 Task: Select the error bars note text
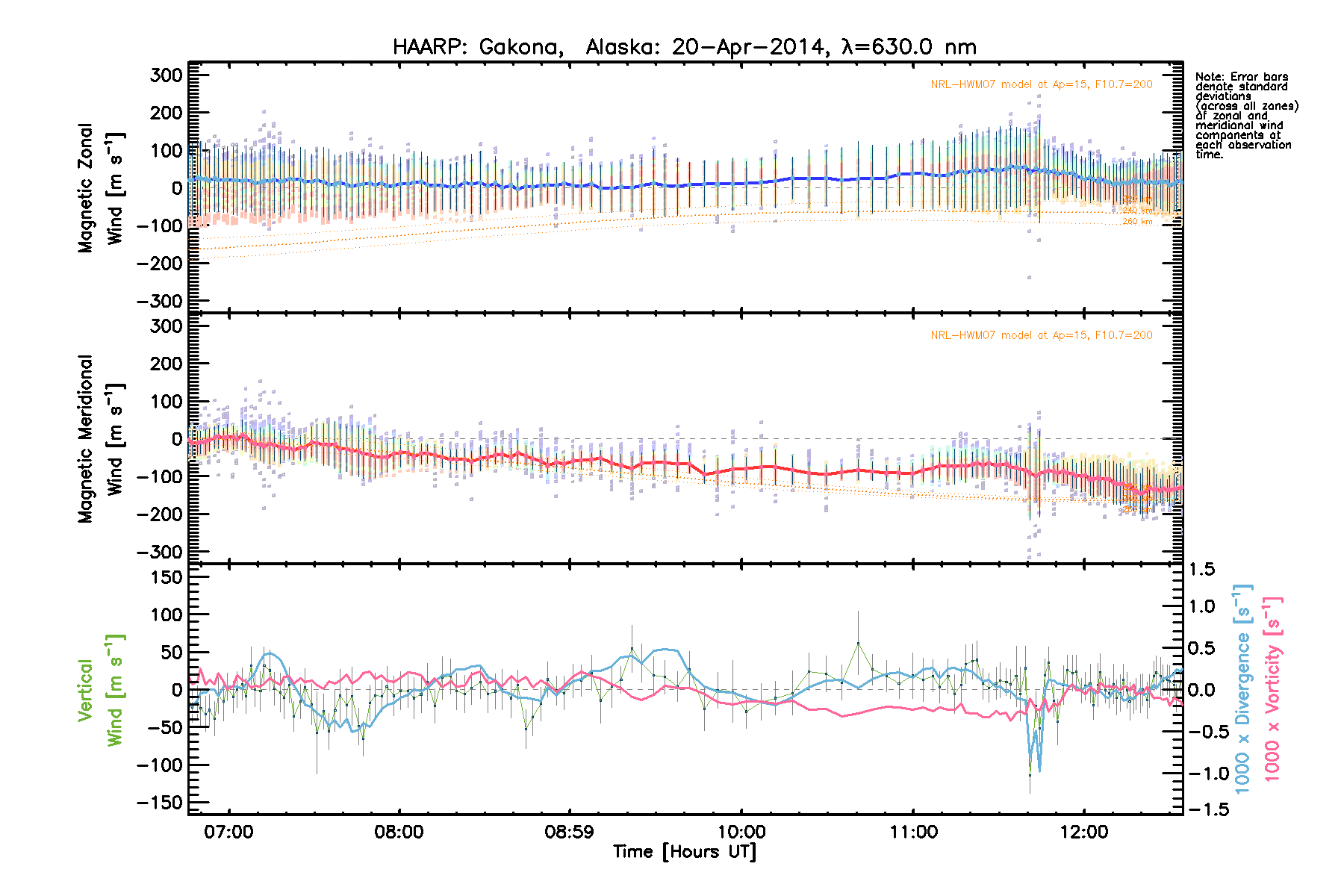pos(1245,116)
